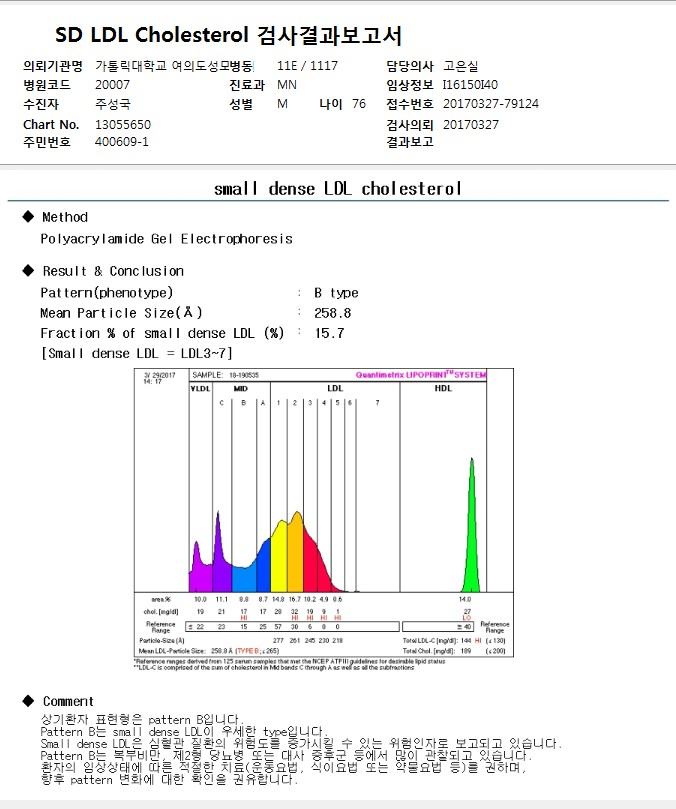Click the 'HDL' column header in chart
Image resolution: width=676 pixels, height=809 pixels.
[443, 389]
